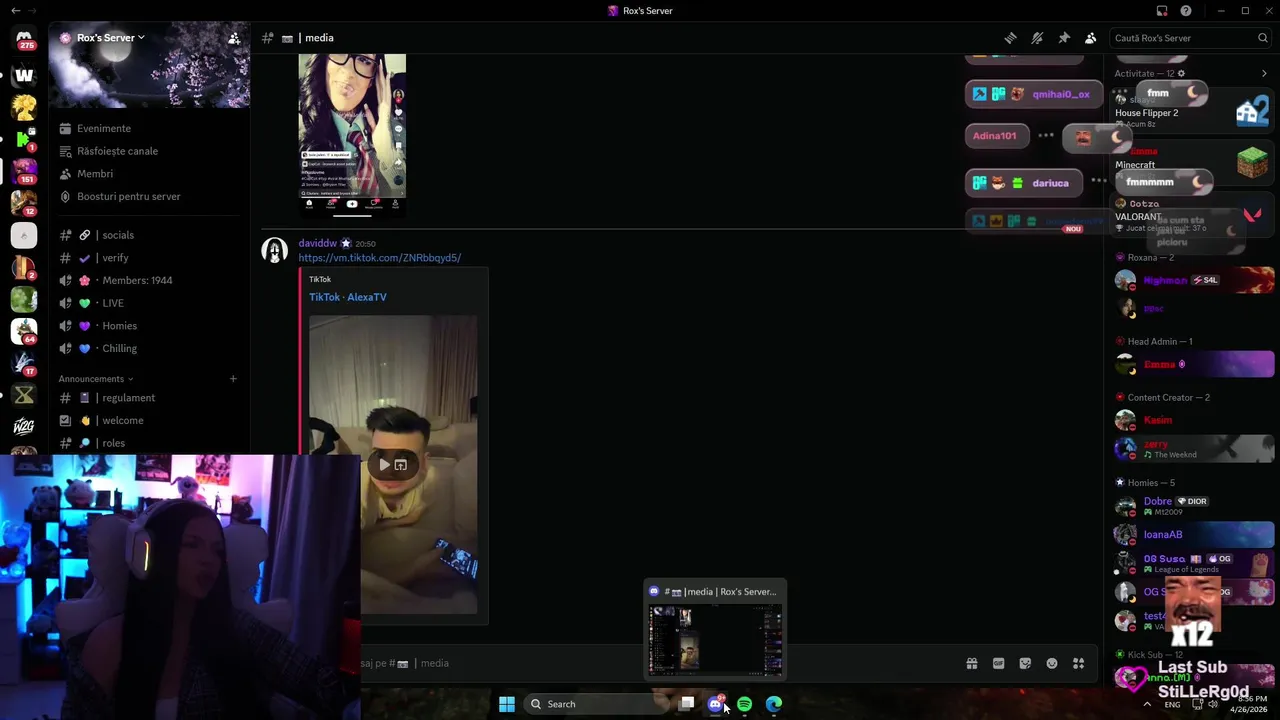Open the regulament channel
Image resolution: width=1280 pixels, height=720 pixels.
(x=150, y=398)
